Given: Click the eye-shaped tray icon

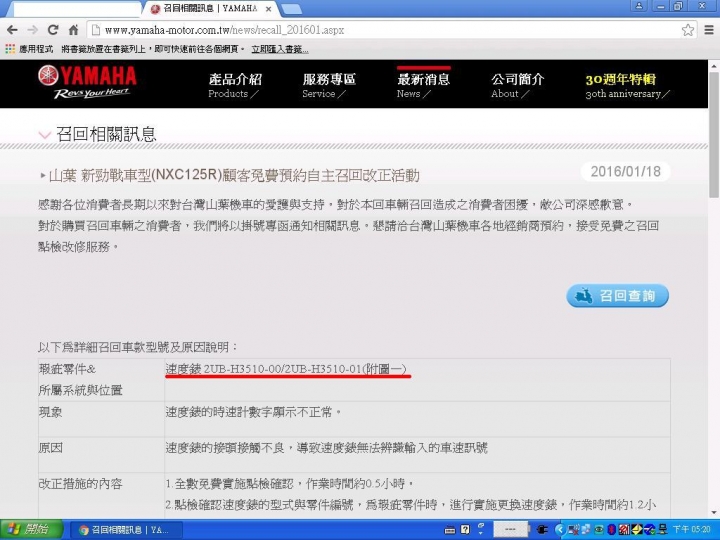Looking at the screenshot, I should 599,529.
